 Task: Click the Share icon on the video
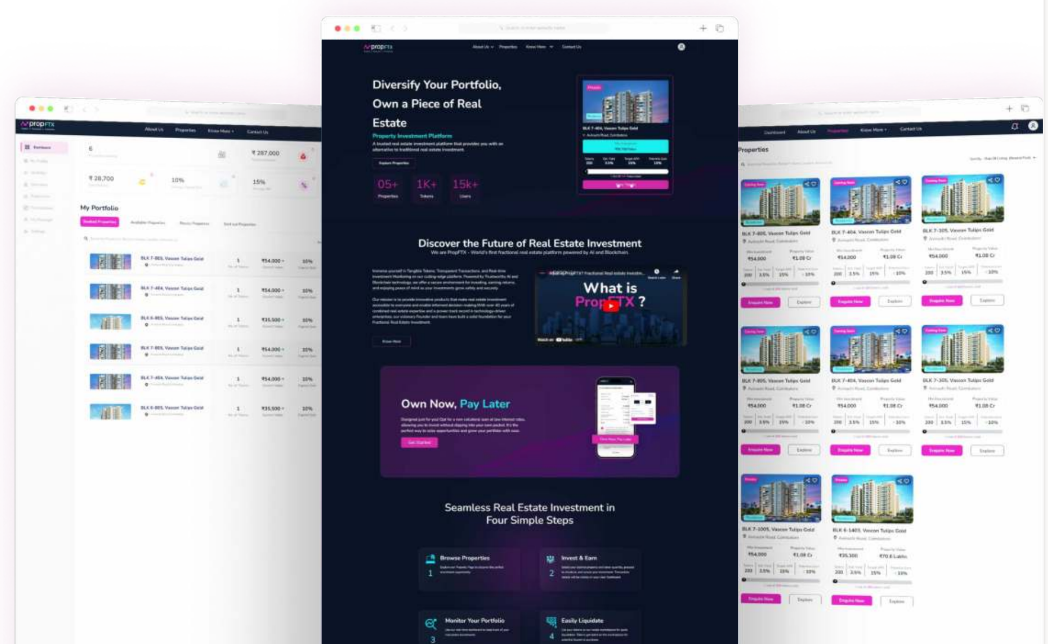676,273
